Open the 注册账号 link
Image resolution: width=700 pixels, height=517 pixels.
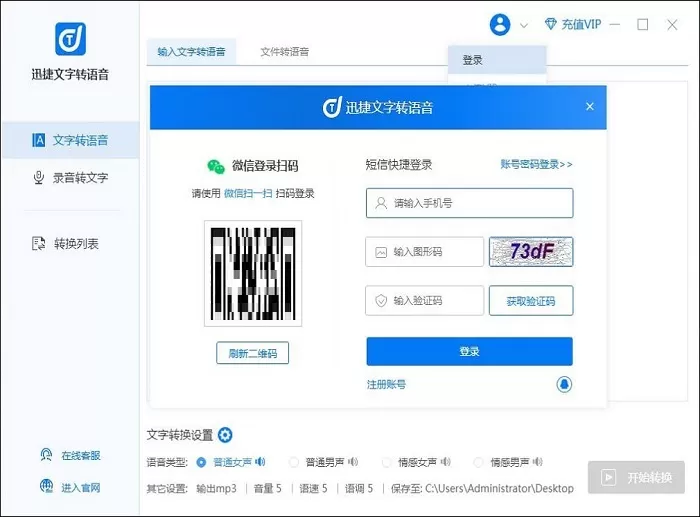point(386,384)
